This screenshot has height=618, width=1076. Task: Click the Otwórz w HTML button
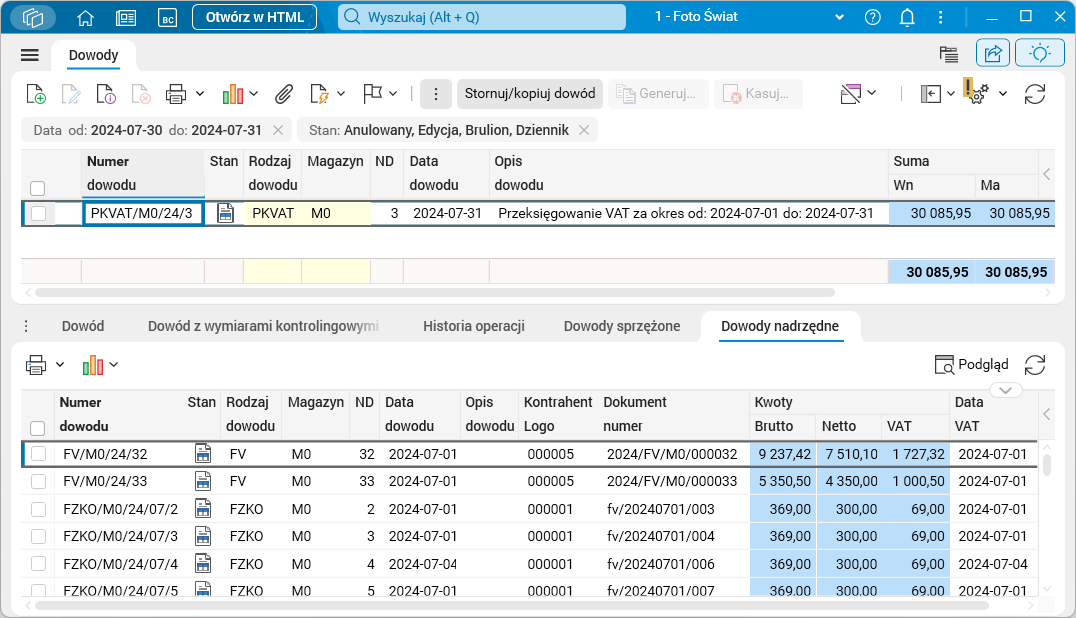(254, 17)
